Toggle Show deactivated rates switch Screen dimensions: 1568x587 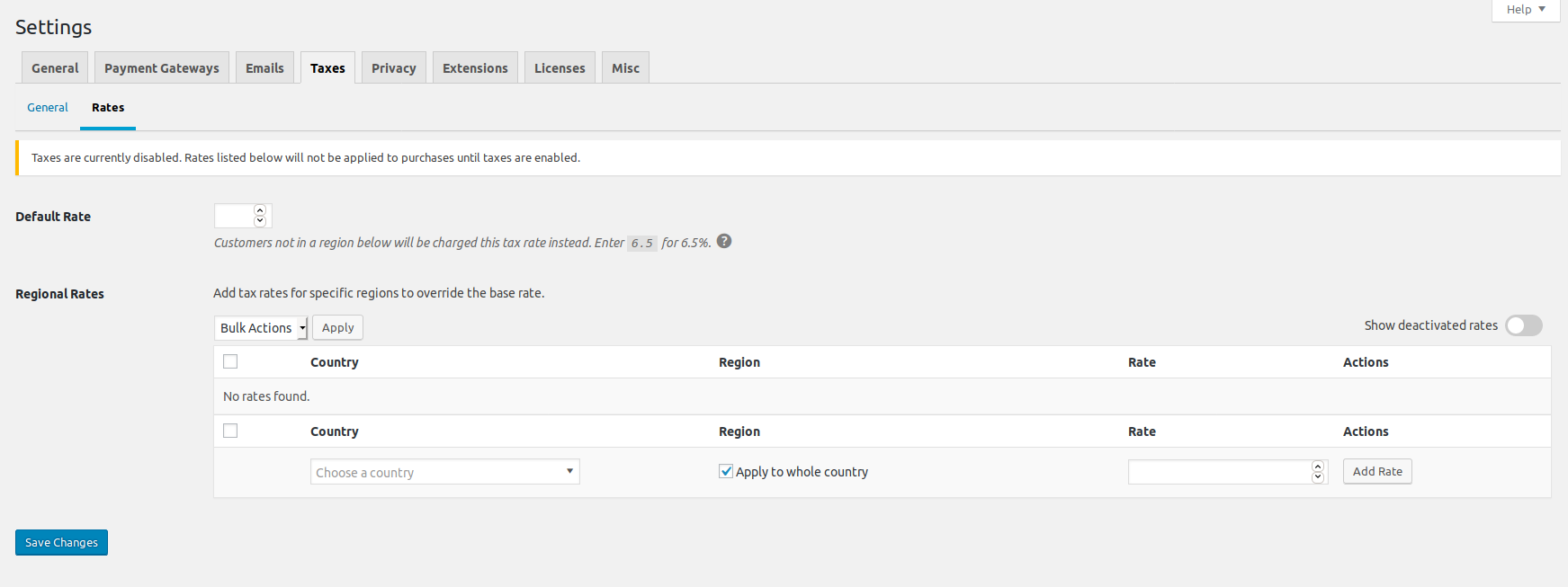click(x=1524, y=325)
